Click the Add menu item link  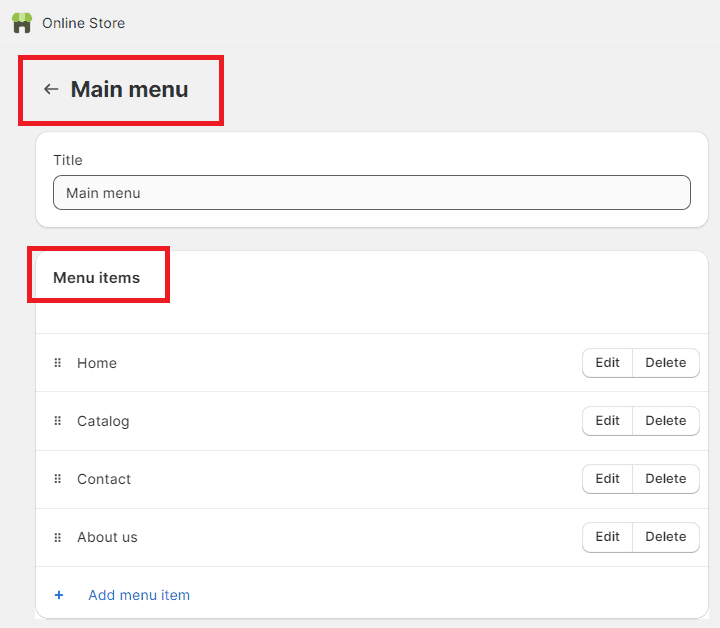click(x=139, y=595)
